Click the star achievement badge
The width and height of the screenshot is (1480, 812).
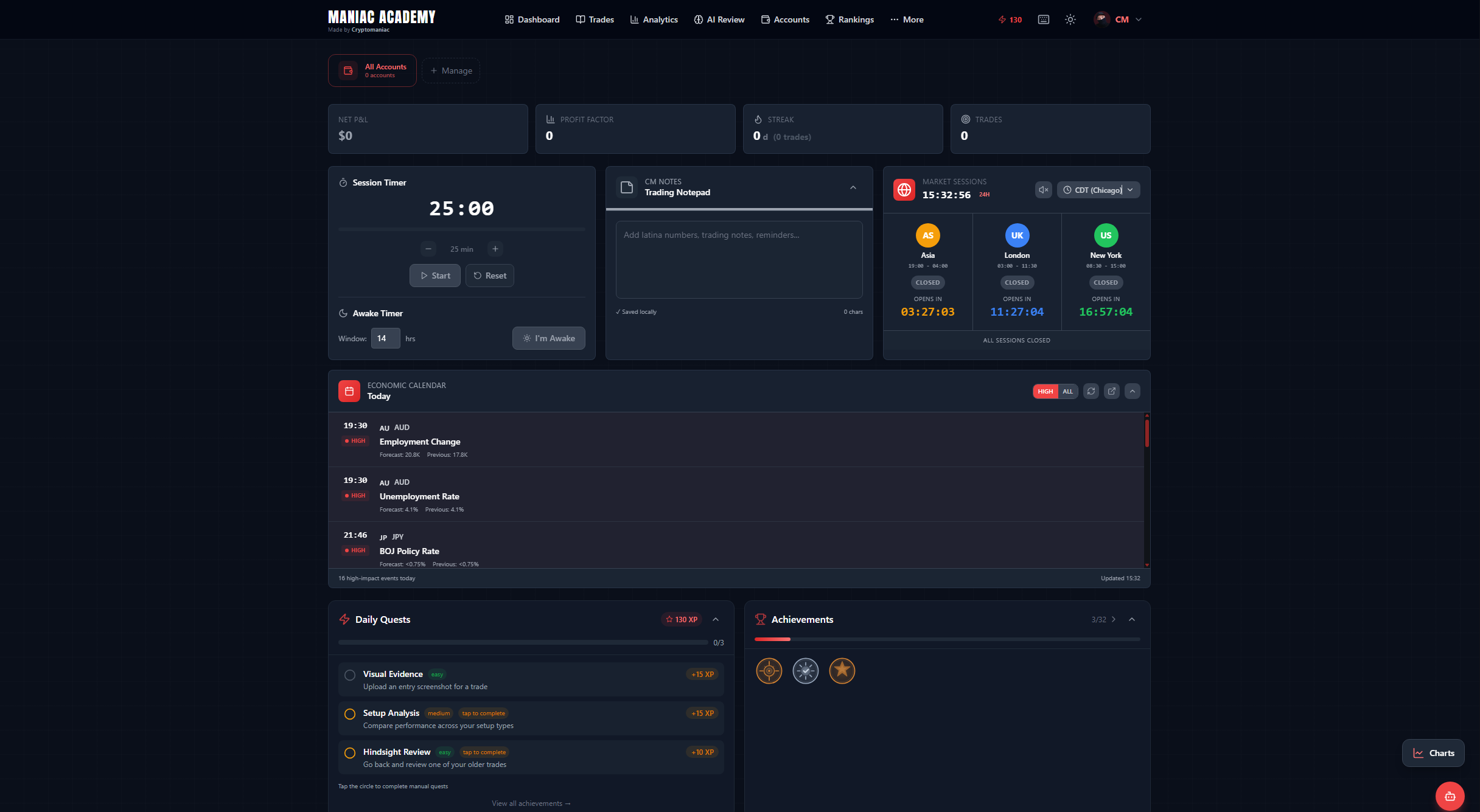click(842, 671)
